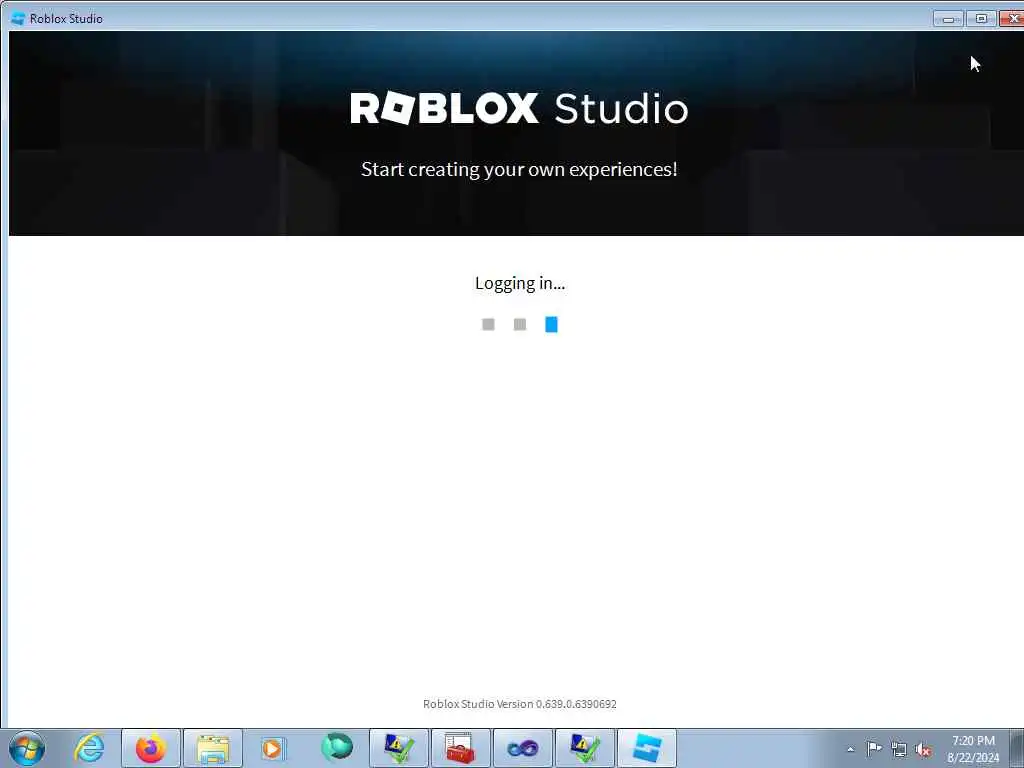
Task: Click the muted volume speaker tray icon
Action: pos(923,750)
